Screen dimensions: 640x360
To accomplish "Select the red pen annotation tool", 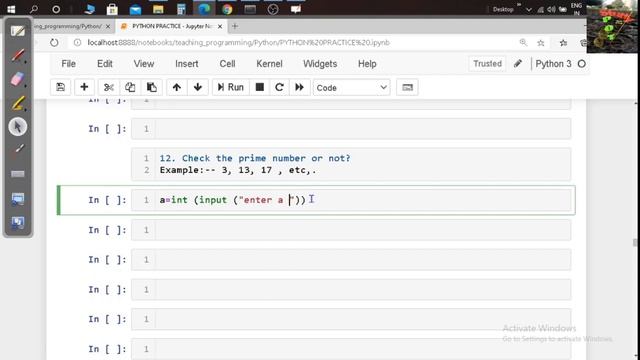I will pyautogui.click(x=18, y=55).
